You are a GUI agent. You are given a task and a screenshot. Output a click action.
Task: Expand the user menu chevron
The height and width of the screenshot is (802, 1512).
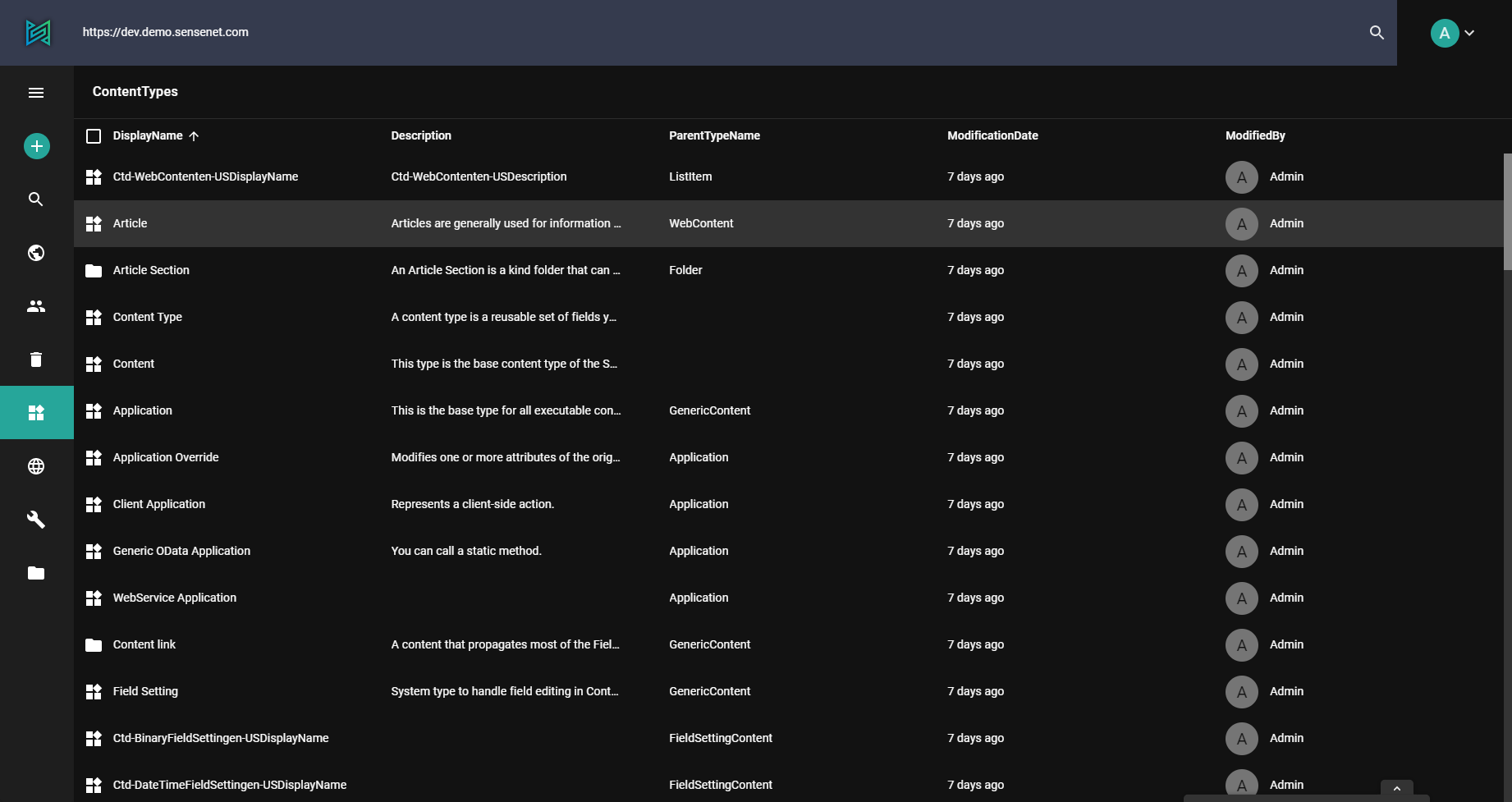pos(1469,33)
